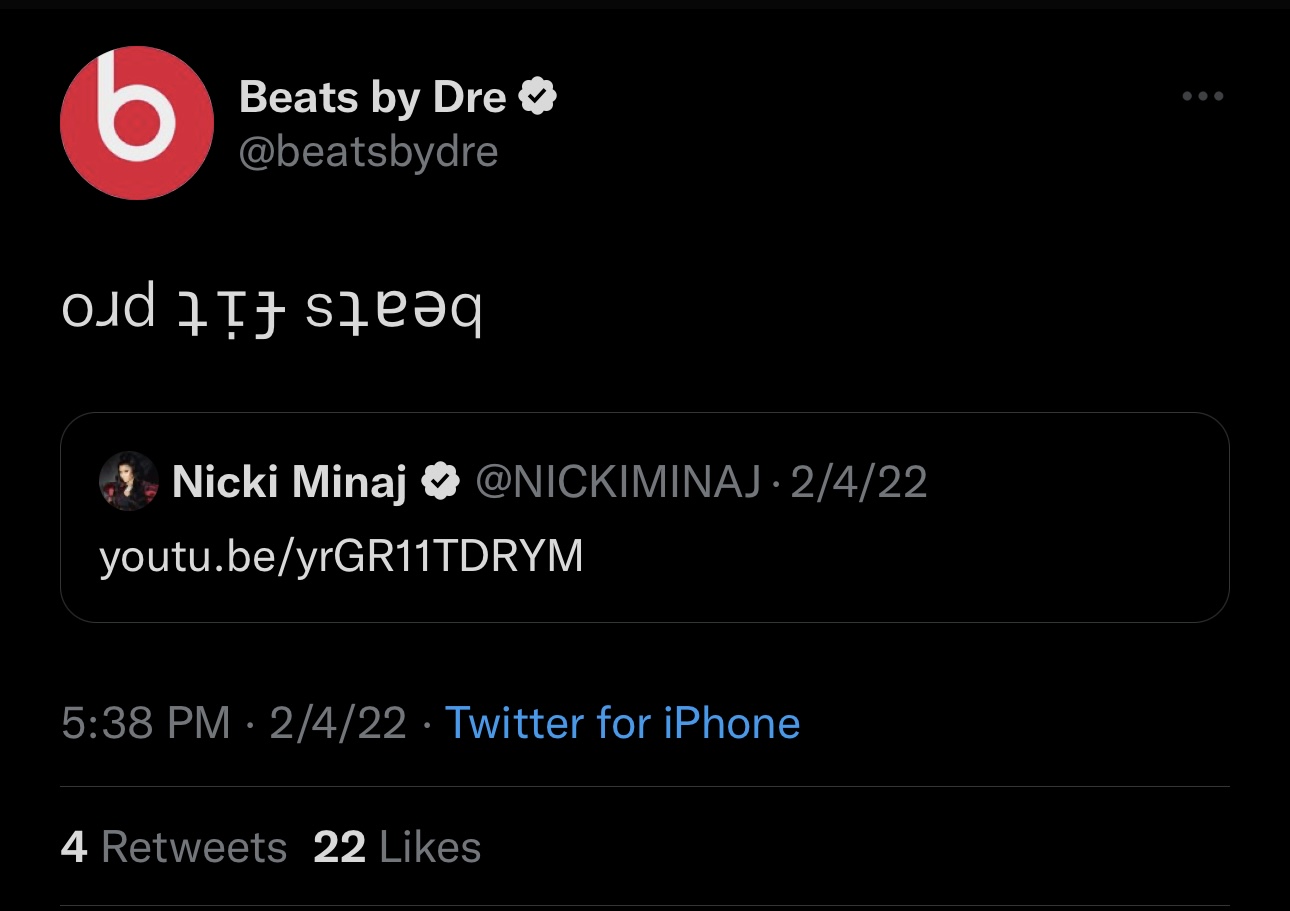Open the quoted tweet card's empty area
The width and height of the screenshot is (1290, 911).
coord(900,570)
